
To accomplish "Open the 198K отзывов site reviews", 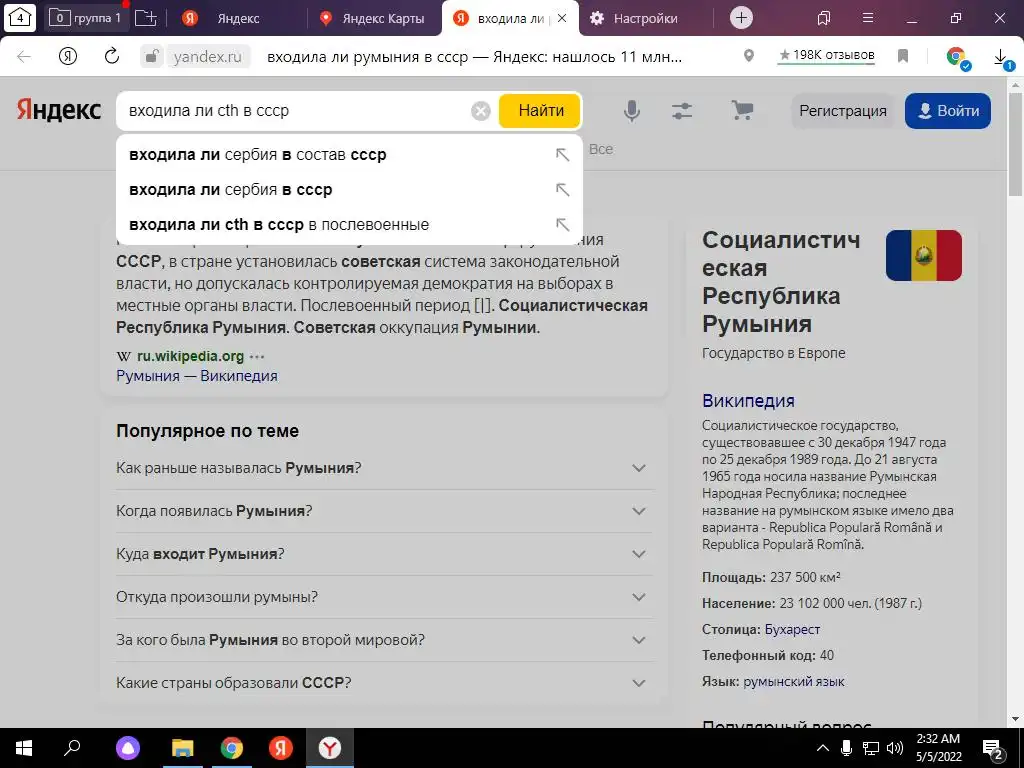I will pos(827,56).
